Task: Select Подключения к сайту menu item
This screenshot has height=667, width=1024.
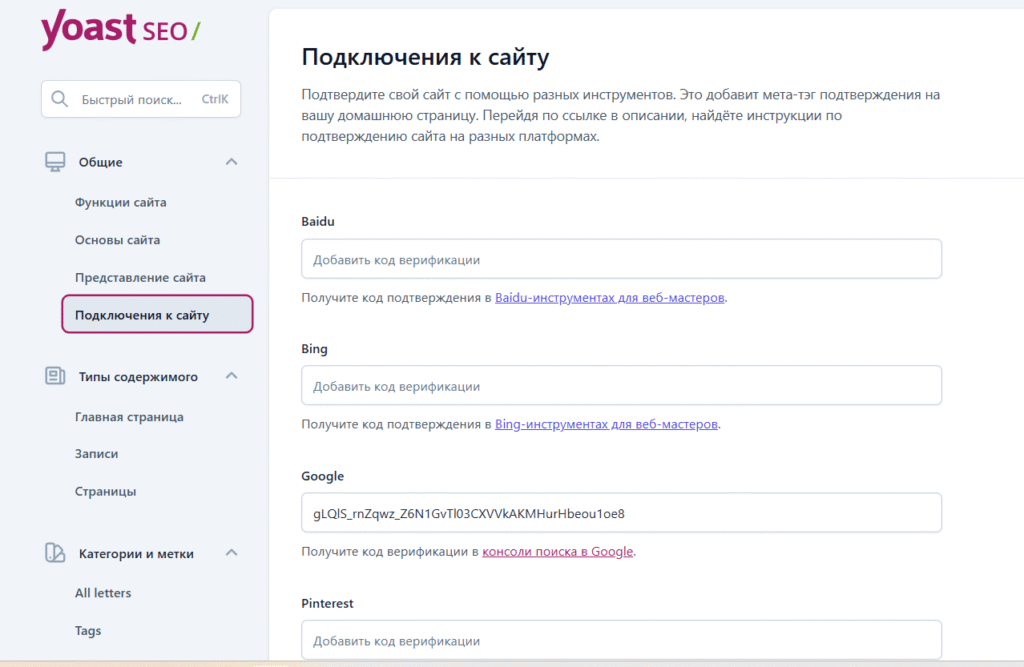Action: (x=142, y=315)
